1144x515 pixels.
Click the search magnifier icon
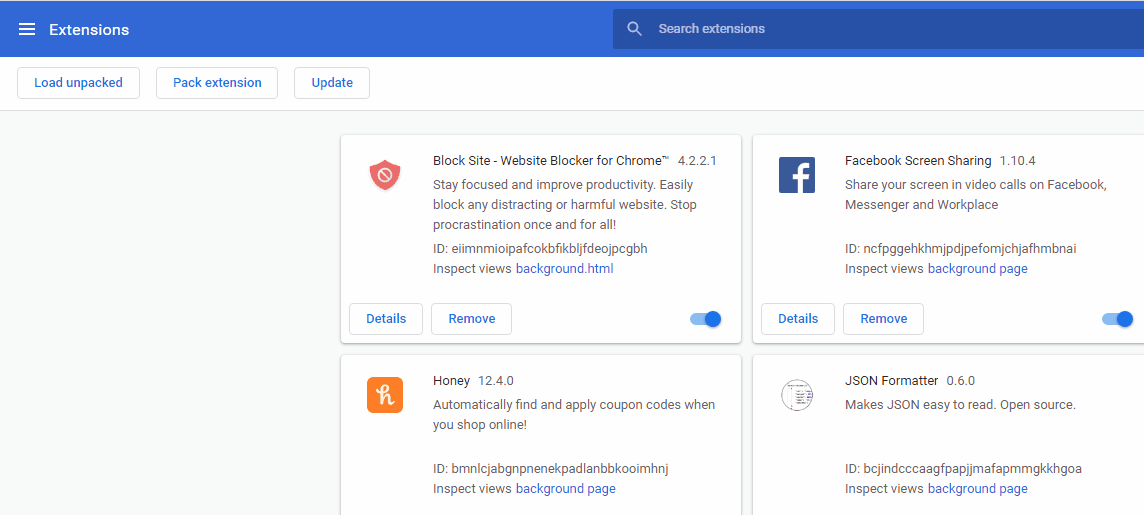coord(635,29)
